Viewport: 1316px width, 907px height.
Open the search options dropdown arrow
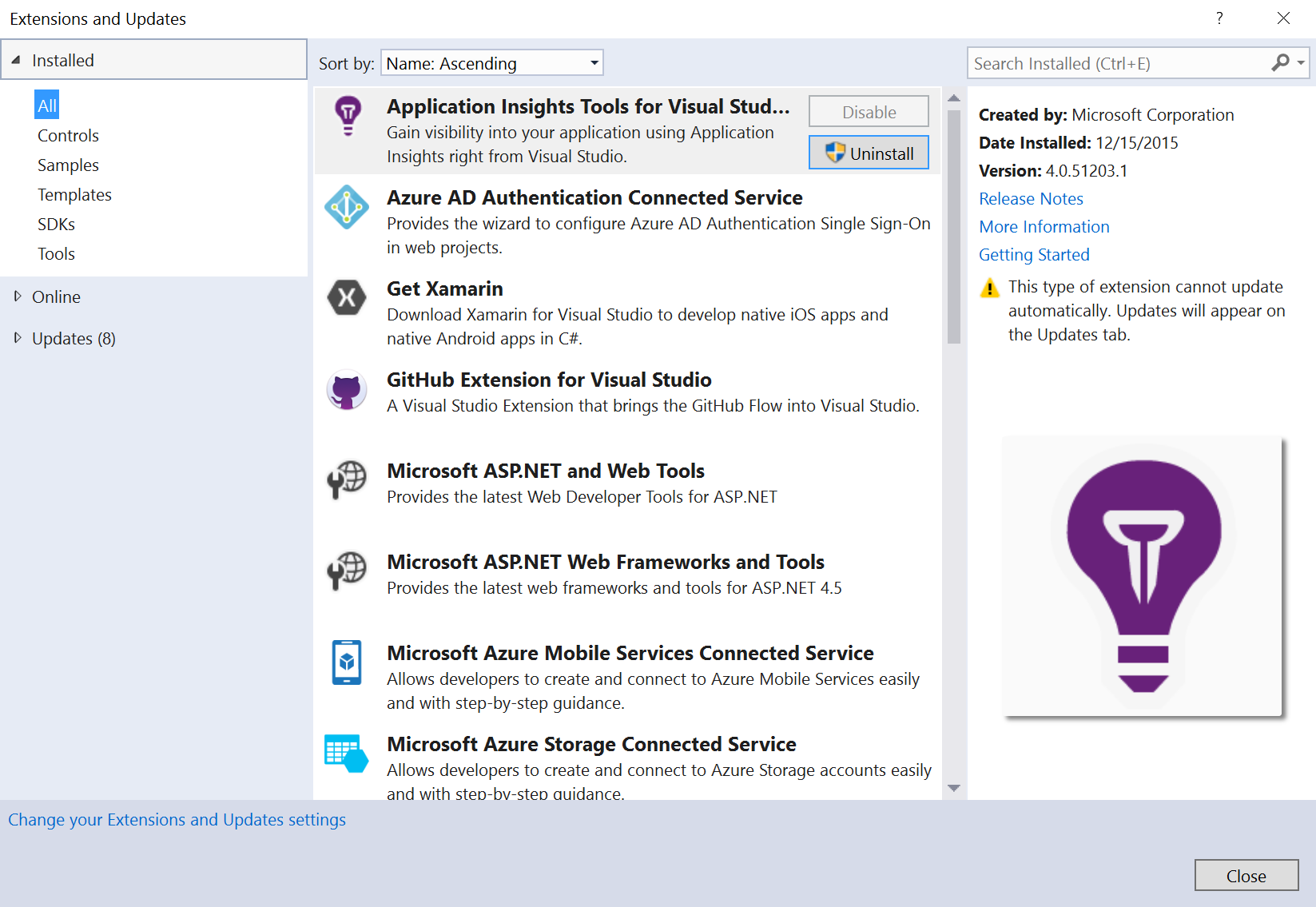pos(1301,62)
